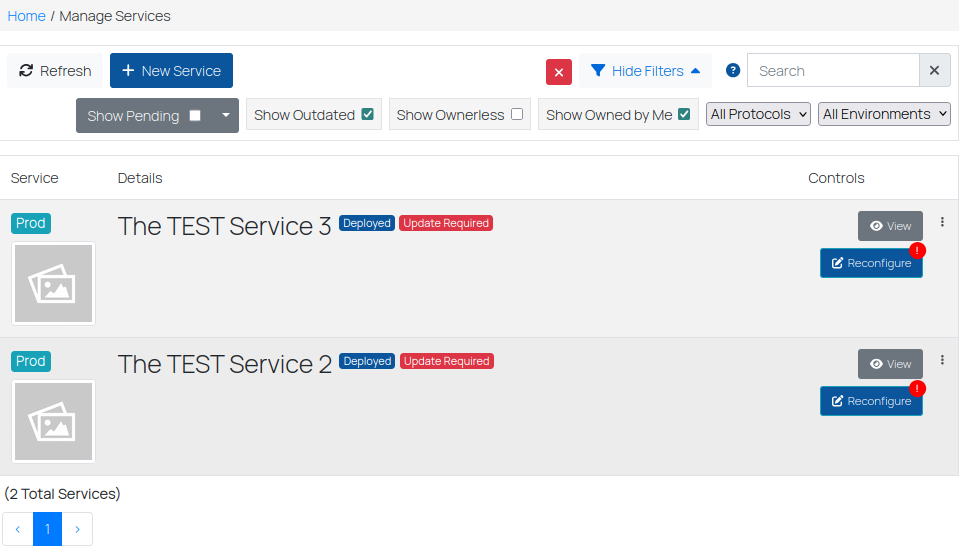
Task: Create a New Service
Action: pyautogui.click(x=171, y=70)
